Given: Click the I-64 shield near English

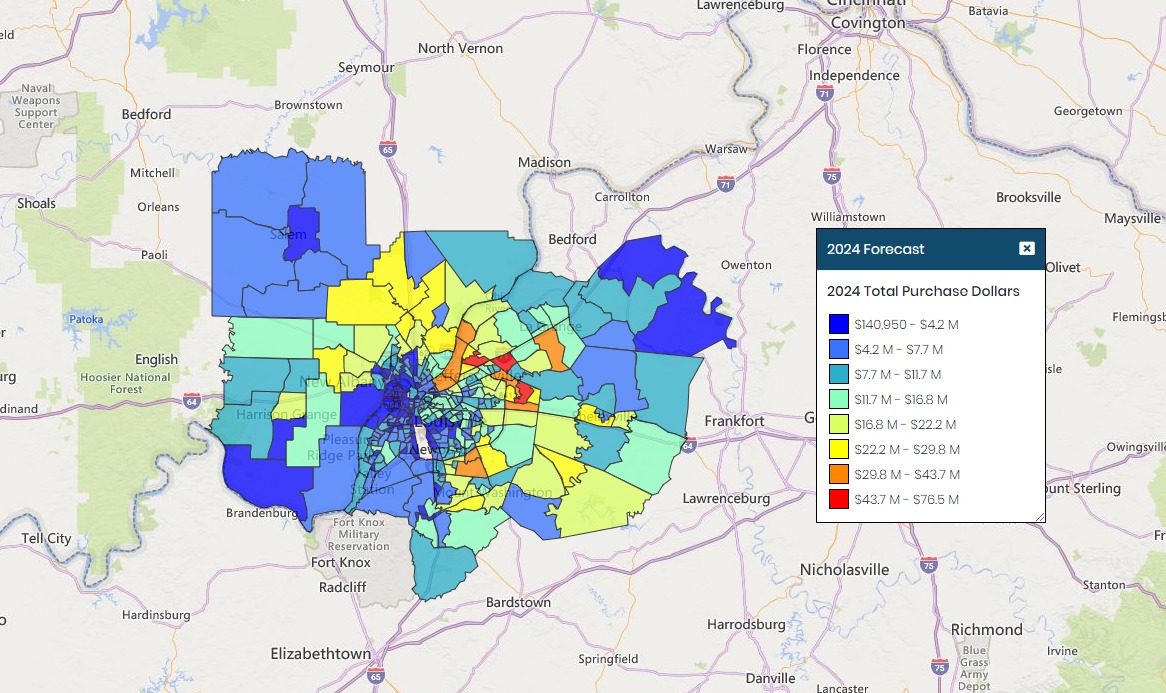Looking at the screenshot, I should tap(192, 401).
